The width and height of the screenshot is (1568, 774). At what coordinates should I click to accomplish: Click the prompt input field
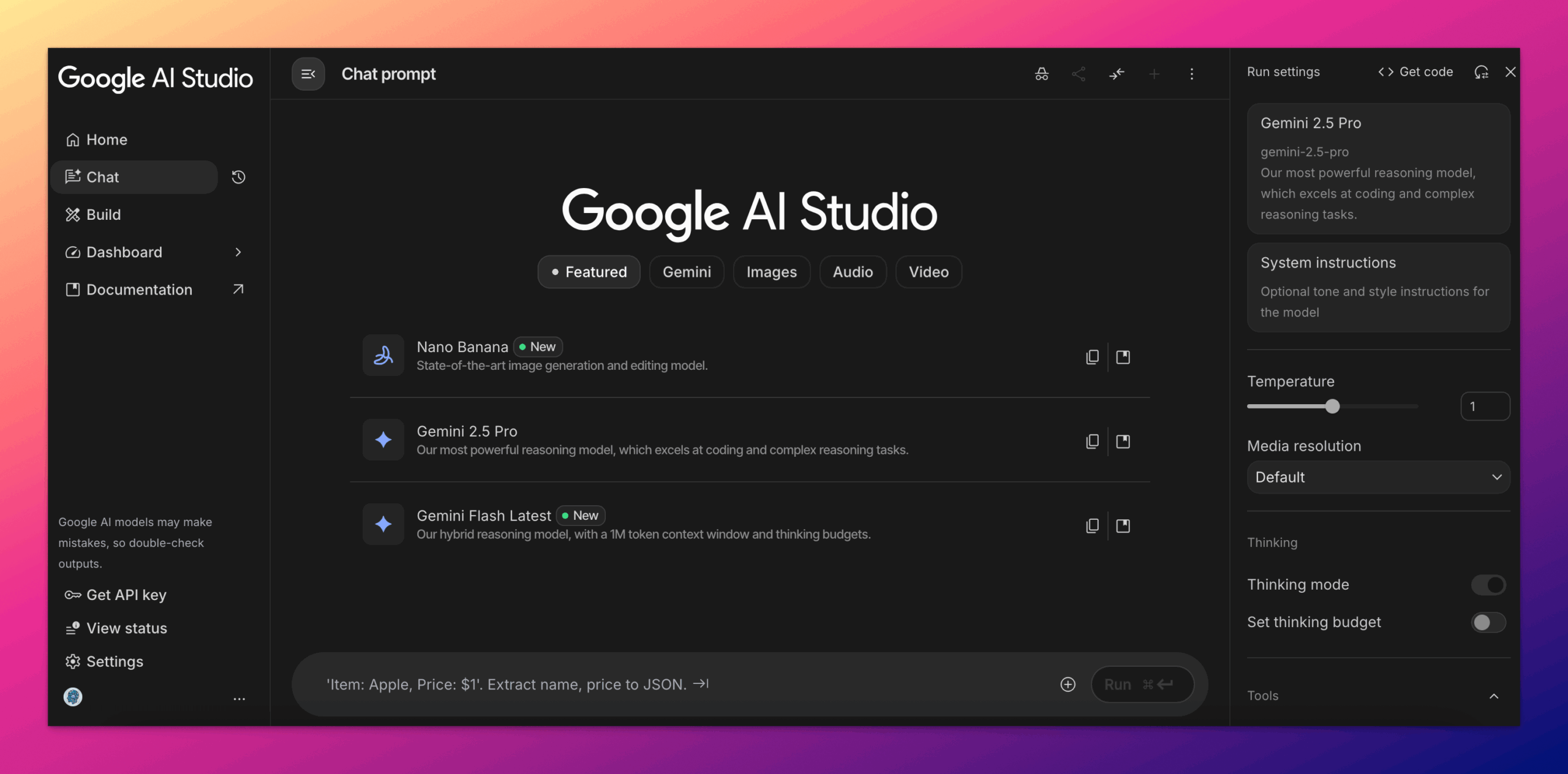[612, 684]
